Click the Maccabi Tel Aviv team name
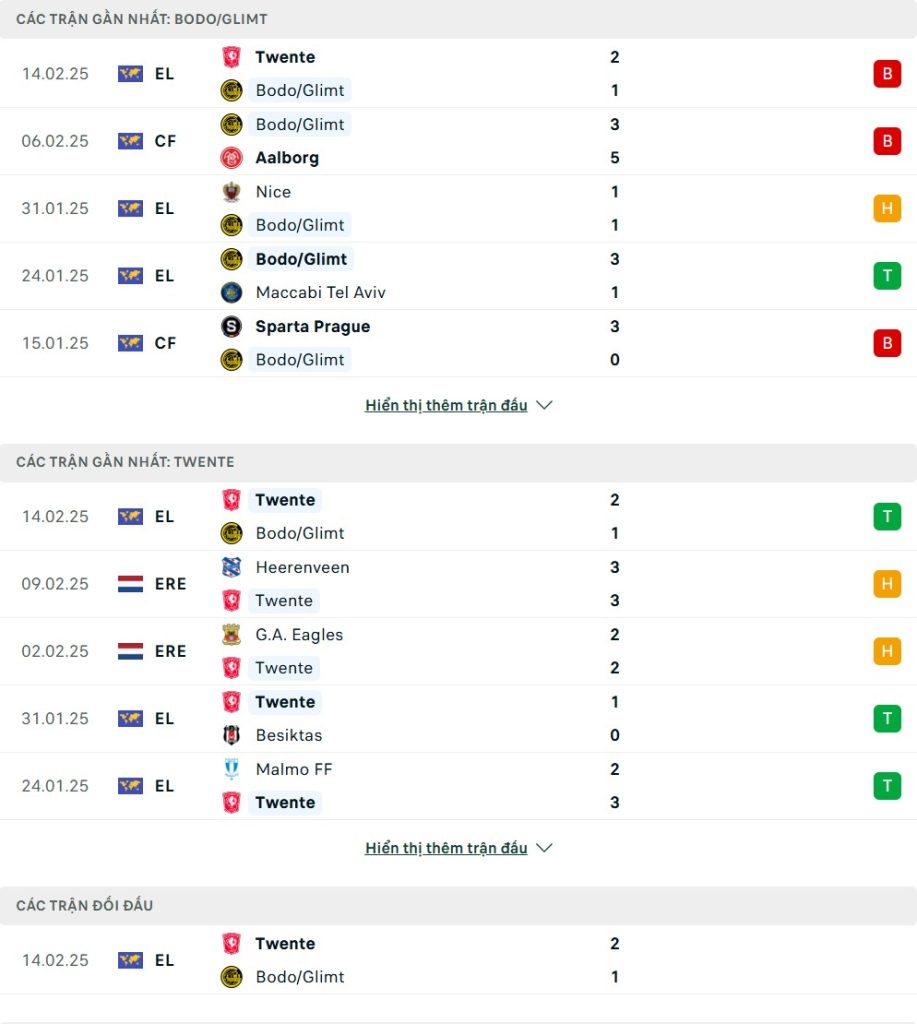The image size is (917, 1024). coord(320,293)
